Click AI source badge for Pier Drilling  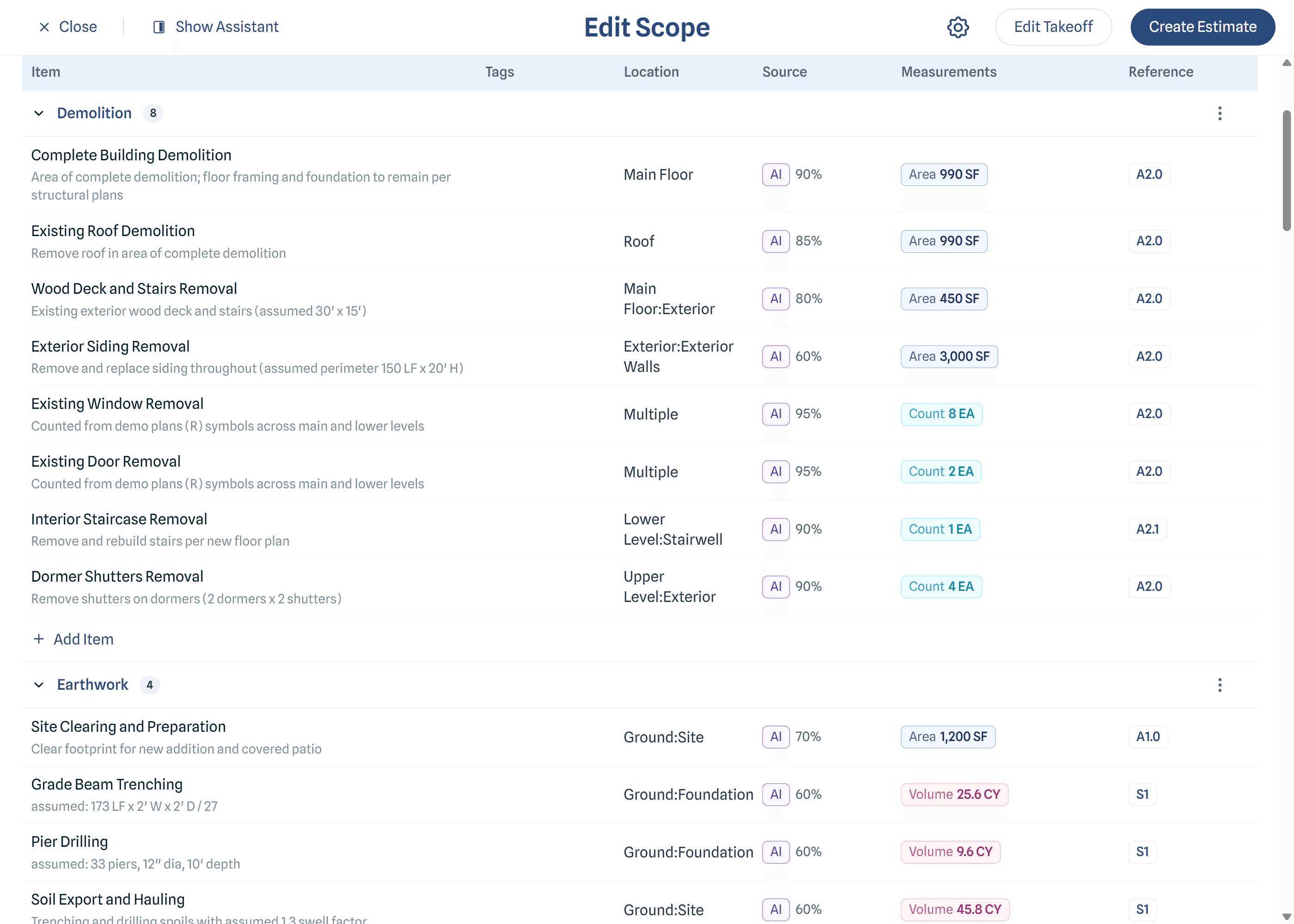point(775,852)
